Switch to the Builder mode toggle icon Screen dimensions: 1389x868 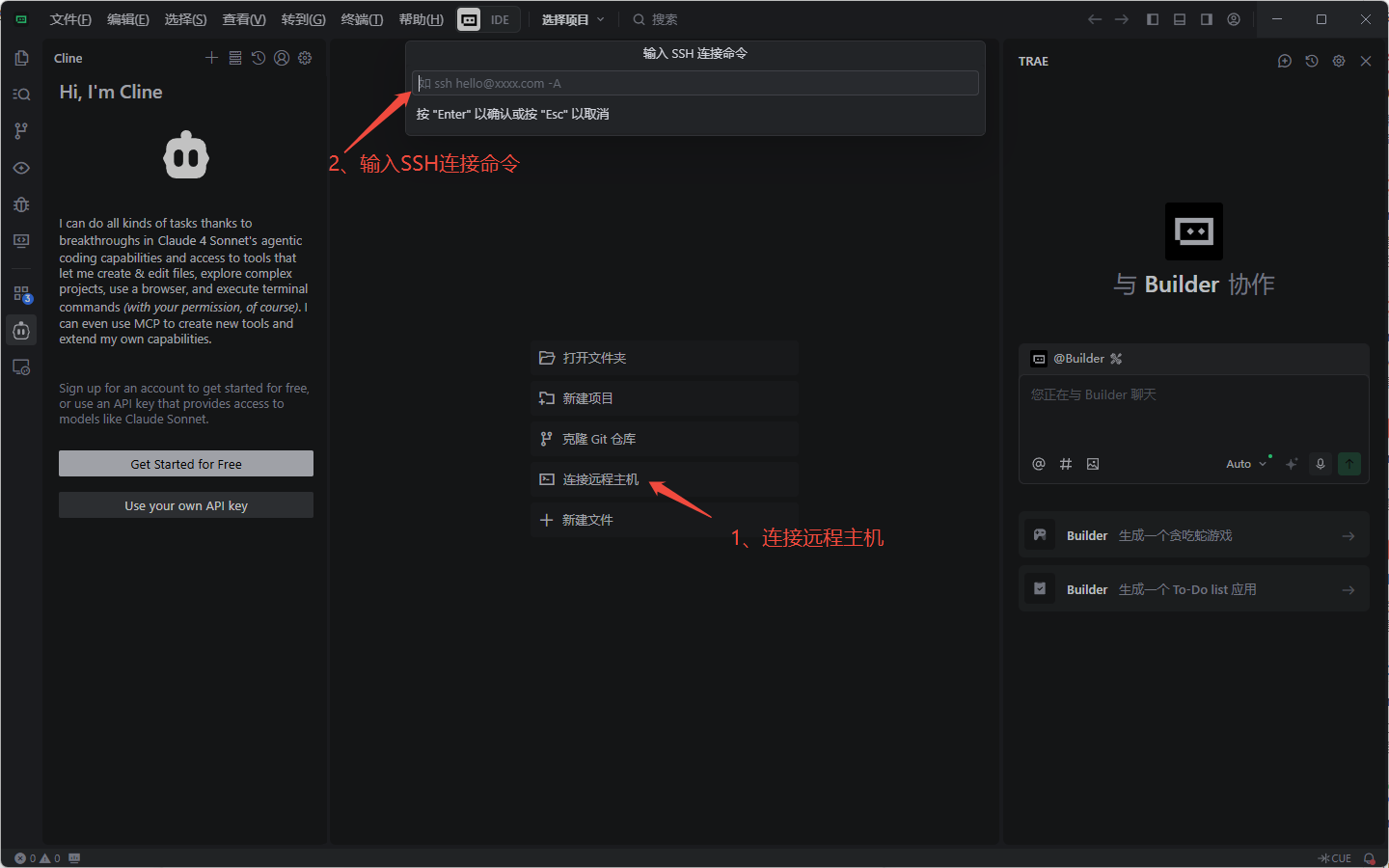pyautogui.click(x=469, y=19)
